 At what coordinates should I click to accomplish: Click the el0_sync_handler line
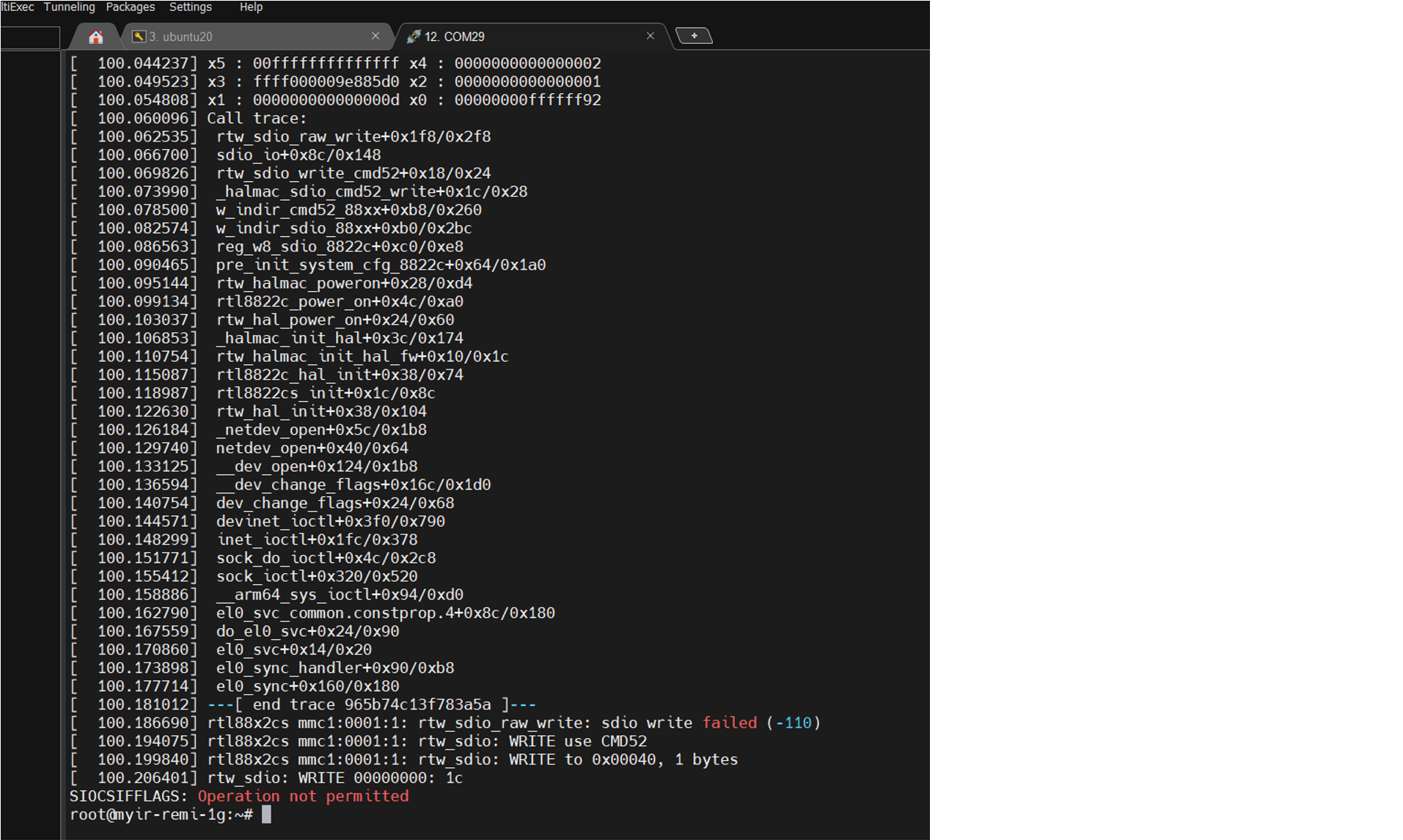point(262,668)
